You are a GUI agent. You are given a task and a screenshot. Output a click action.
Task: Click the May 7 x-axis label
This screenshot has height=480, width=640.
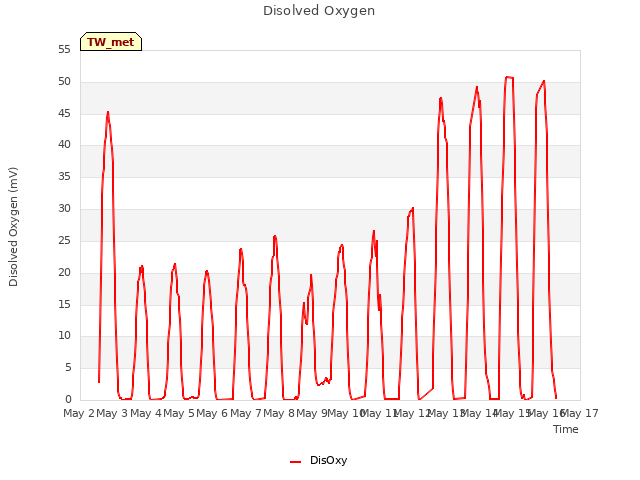pos(246,413)
